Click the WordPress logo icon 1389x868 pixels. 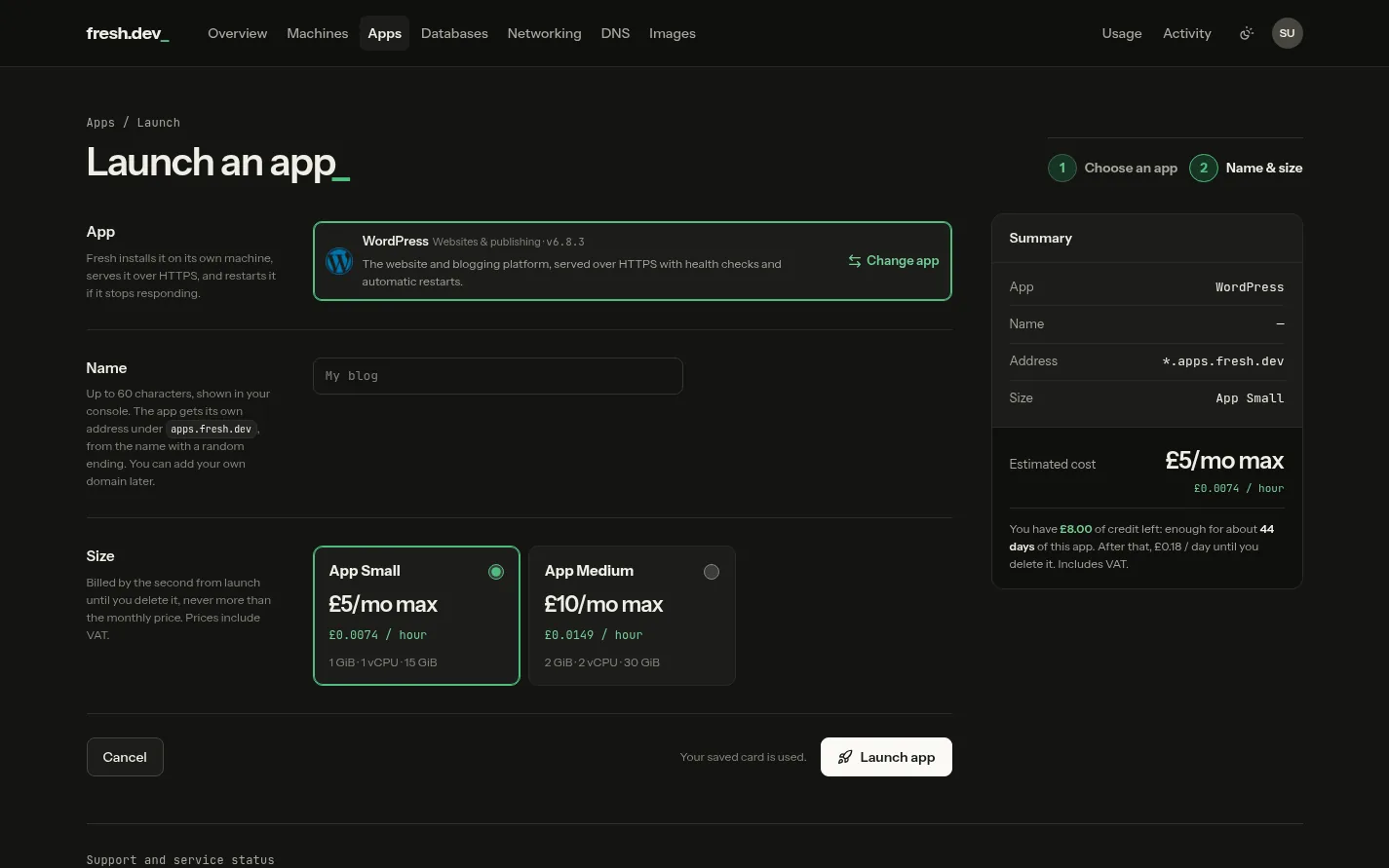pyautogui.click(x=339, y=261)
